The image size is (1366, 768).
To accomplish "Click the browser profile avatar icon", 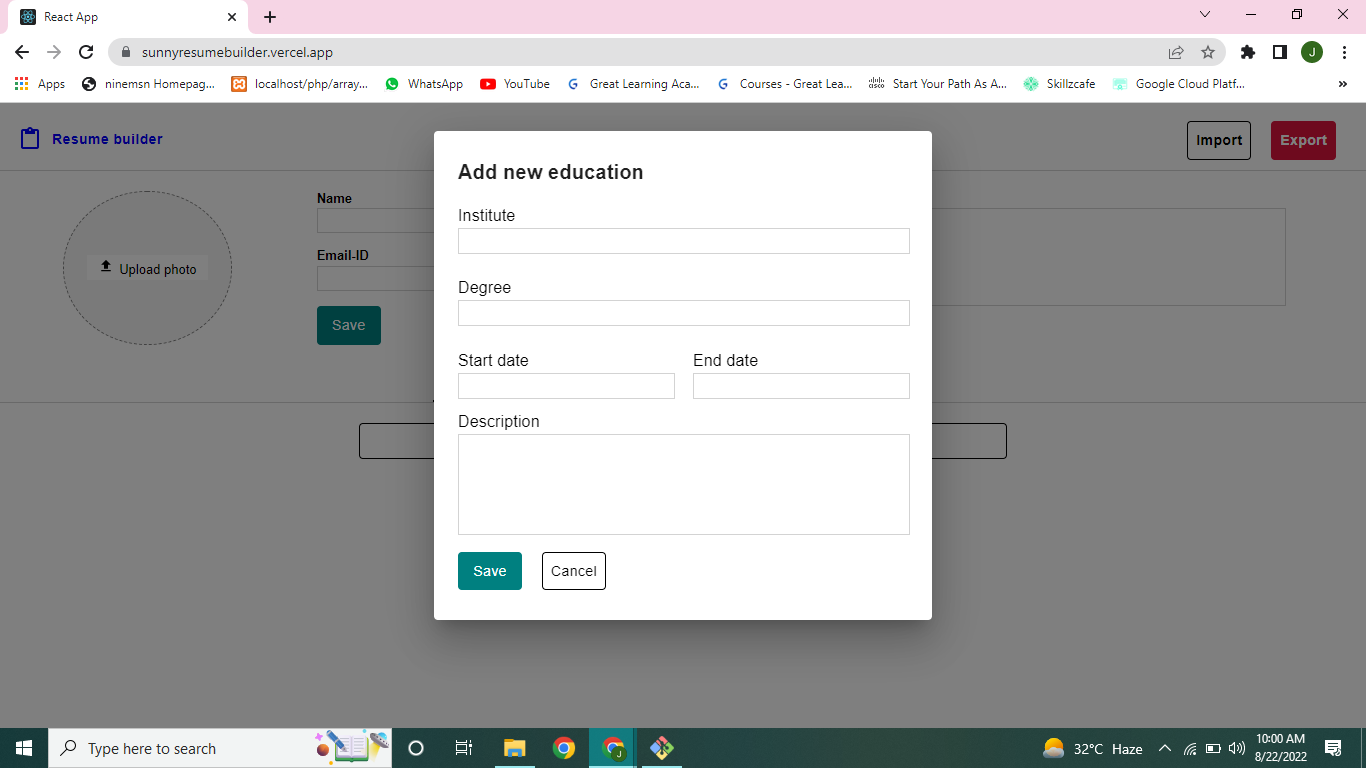I will click(x=1312, y=51).
